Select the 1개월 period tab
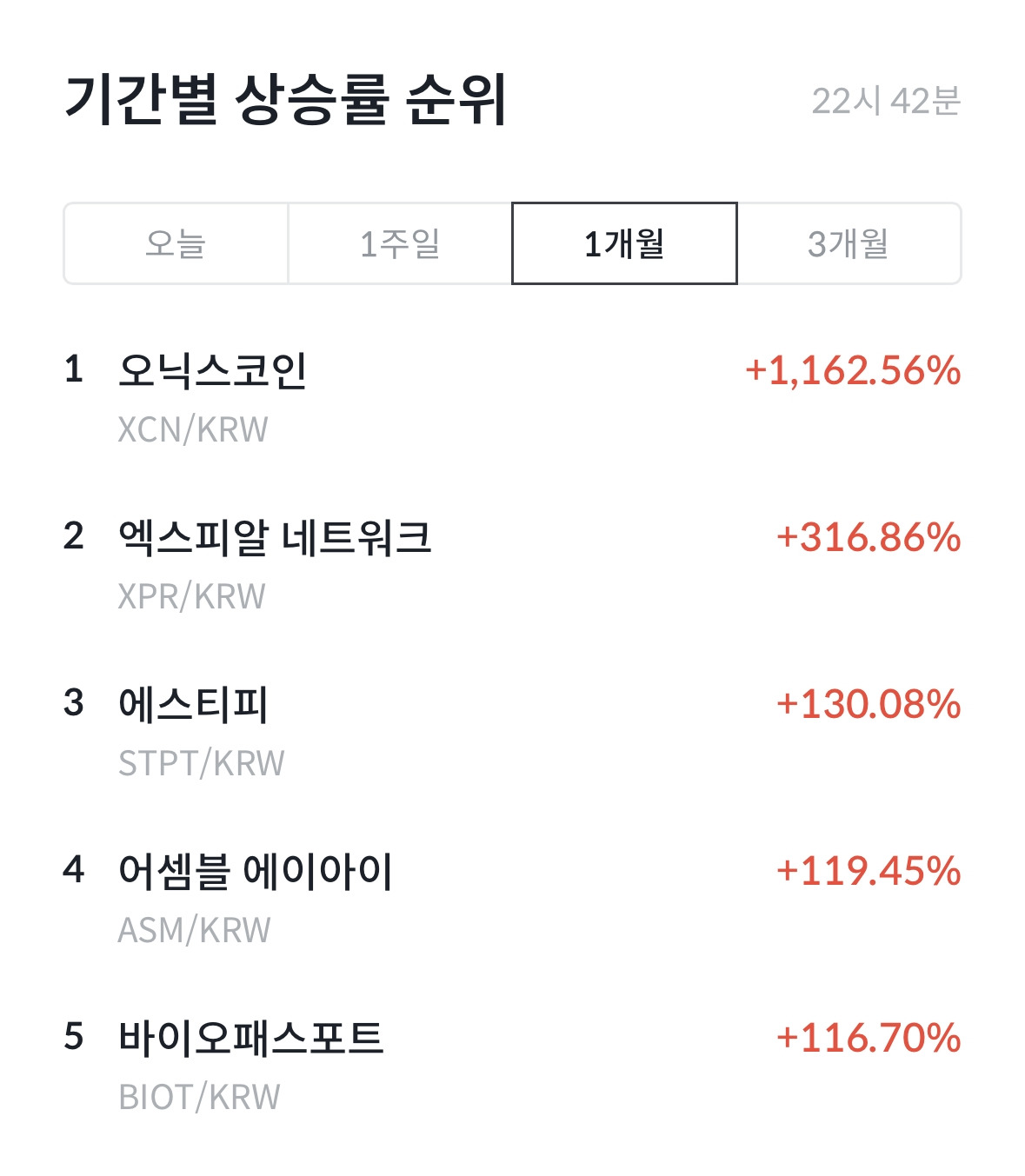The width and height of the screenshot is (1025, 1176). (624, 243)
